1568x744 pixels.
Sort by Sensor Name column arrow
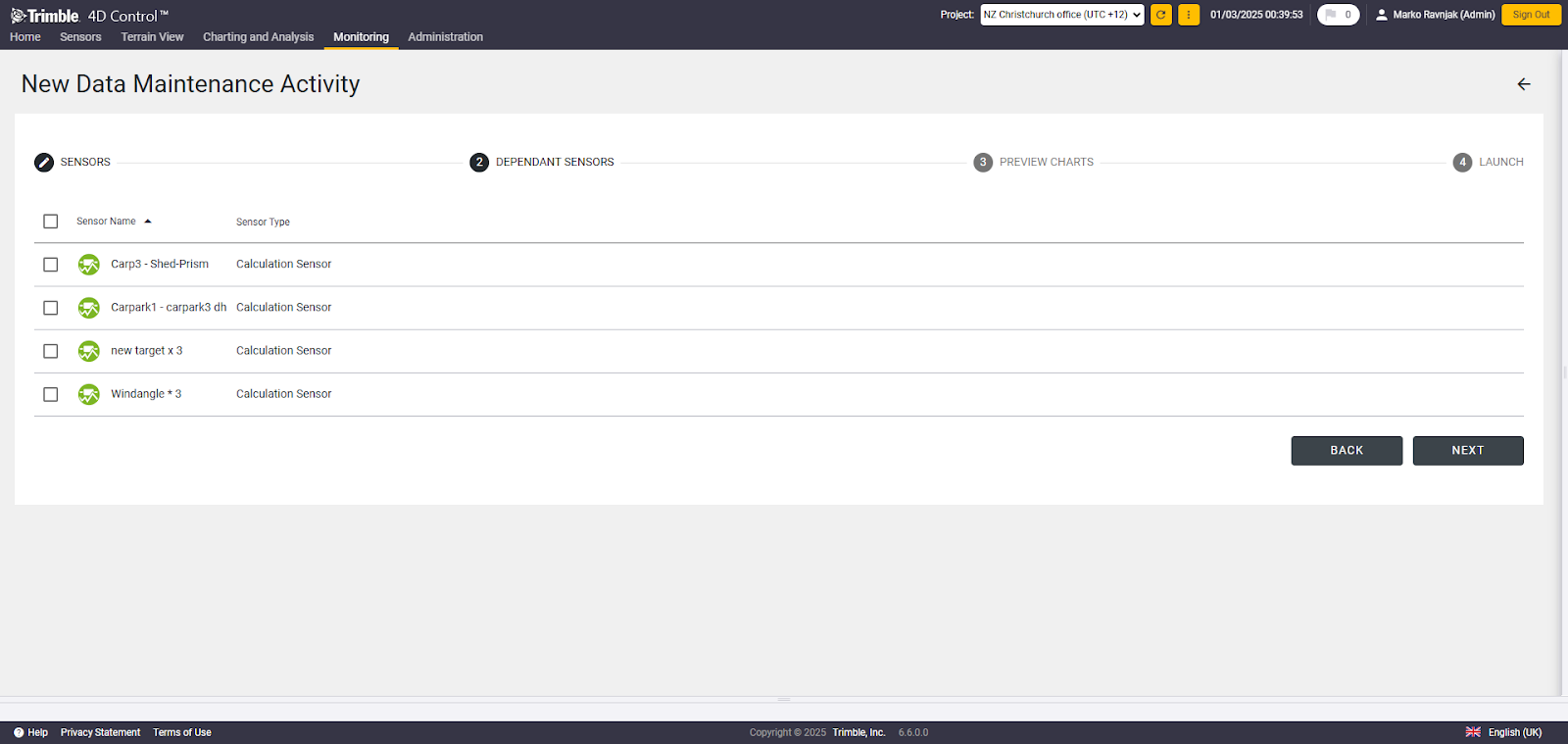pyautogui.click(x=148, y=222)
